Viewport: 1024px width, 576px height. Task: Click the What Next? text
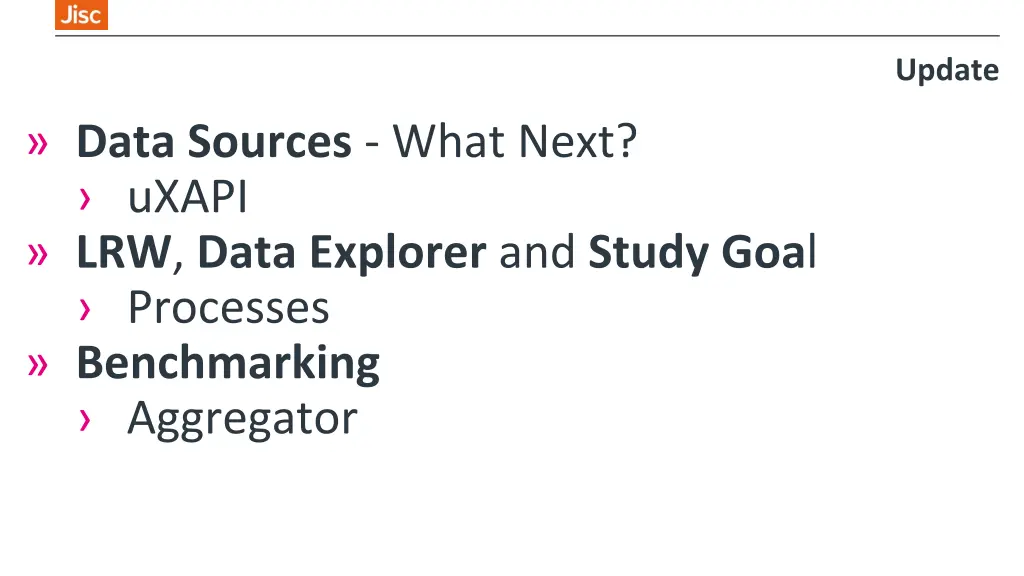coord(515,141)
